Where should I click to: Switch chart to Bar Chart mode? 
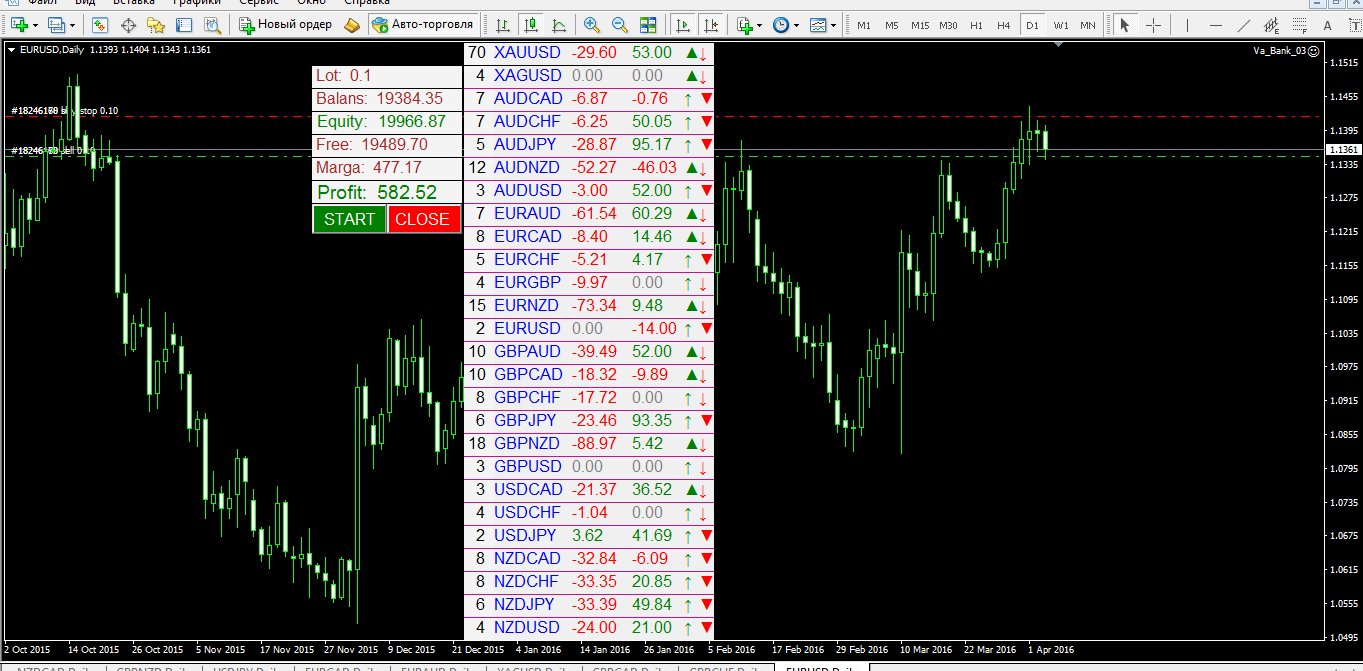point(501,24)
